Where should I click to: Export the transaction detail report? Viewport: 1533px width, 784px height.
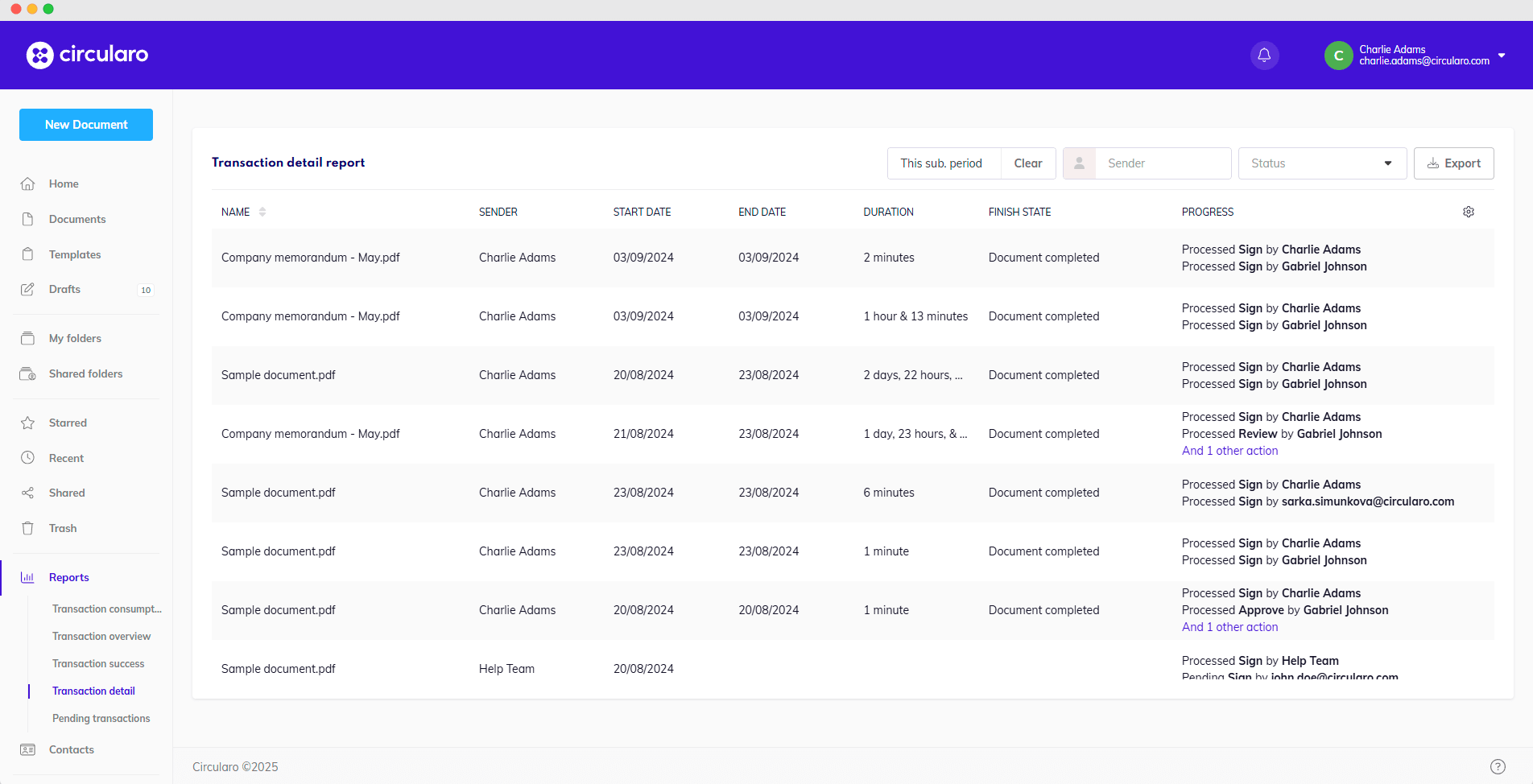point(1453,163)
